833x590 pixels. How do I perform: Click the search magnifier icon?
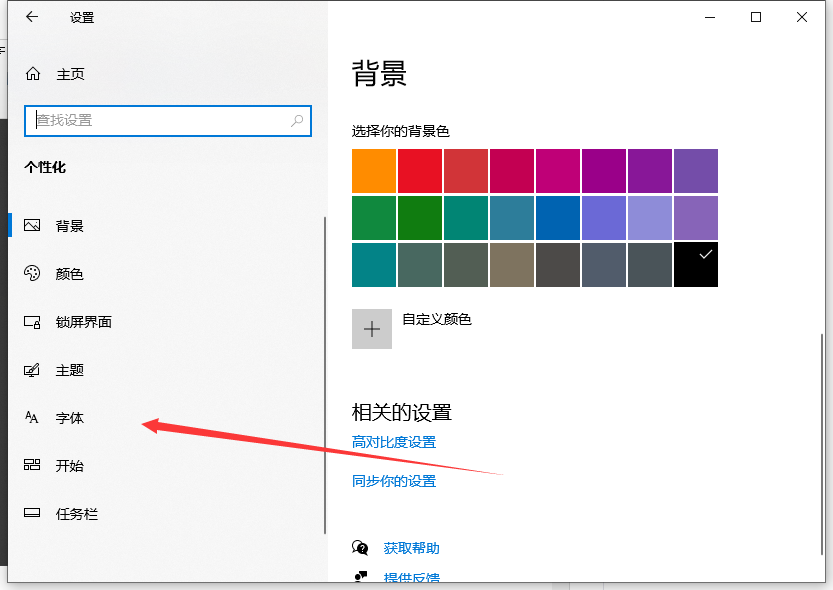pos(297,120)
